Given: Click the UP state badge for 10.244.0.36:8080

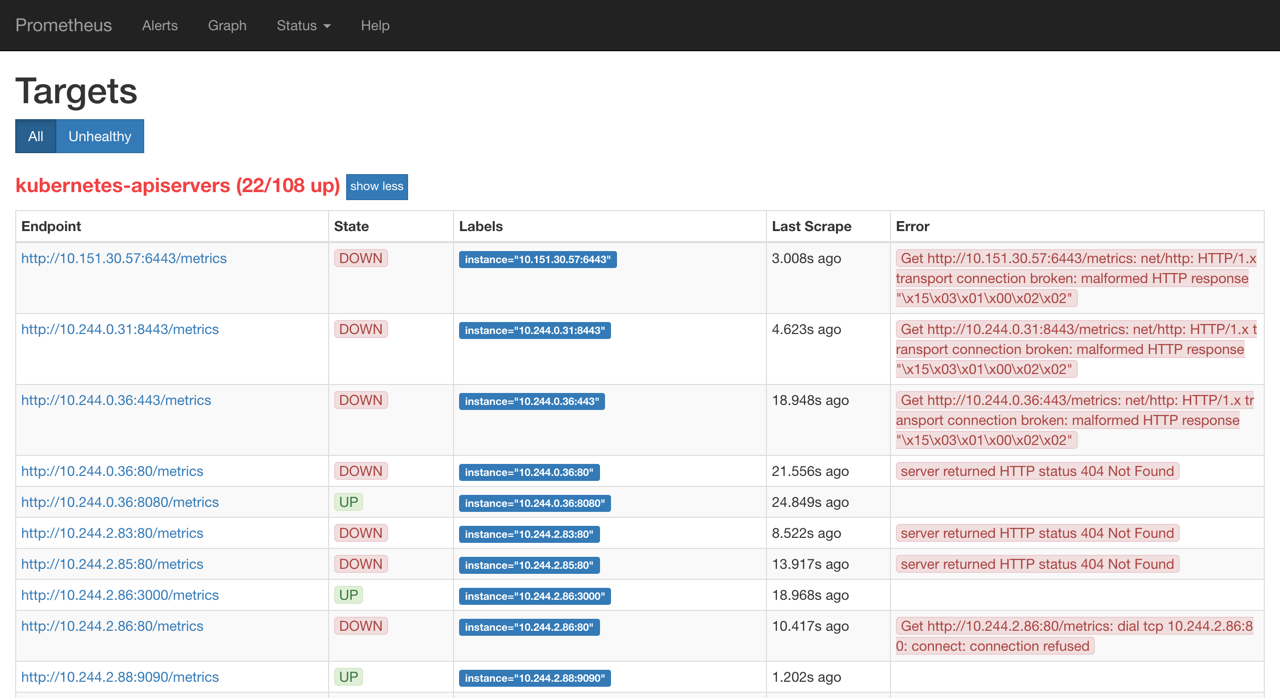Looking at the screenshot, I should point(348,502).
